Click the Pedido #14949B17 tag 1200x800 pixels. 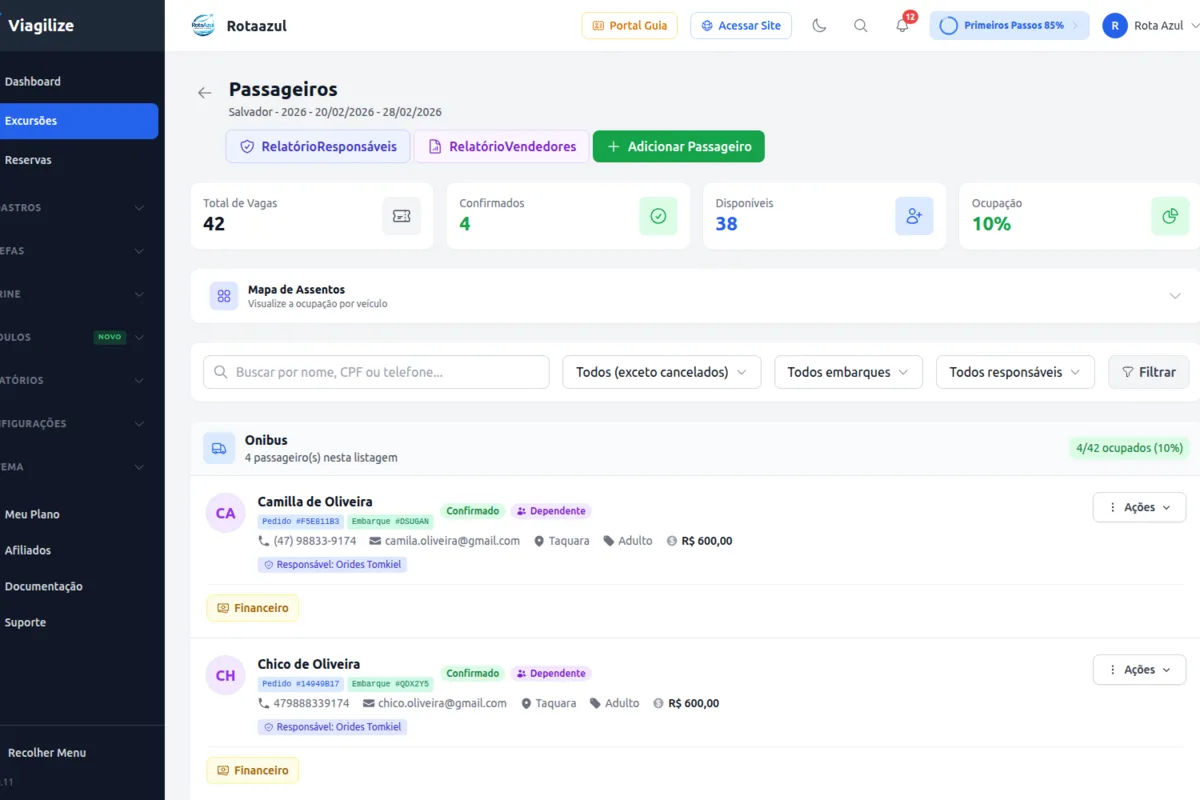point(301,684)
